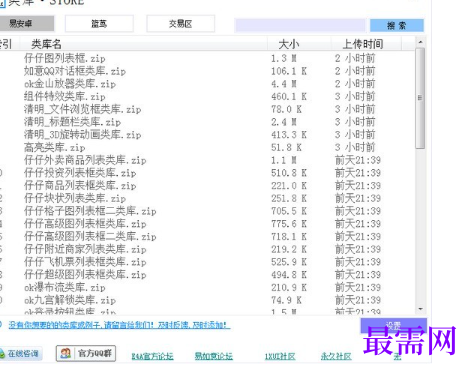Select 清明_文件浏览框类库.zip
This screenshot has width=475, height=372.
point(83,109)
